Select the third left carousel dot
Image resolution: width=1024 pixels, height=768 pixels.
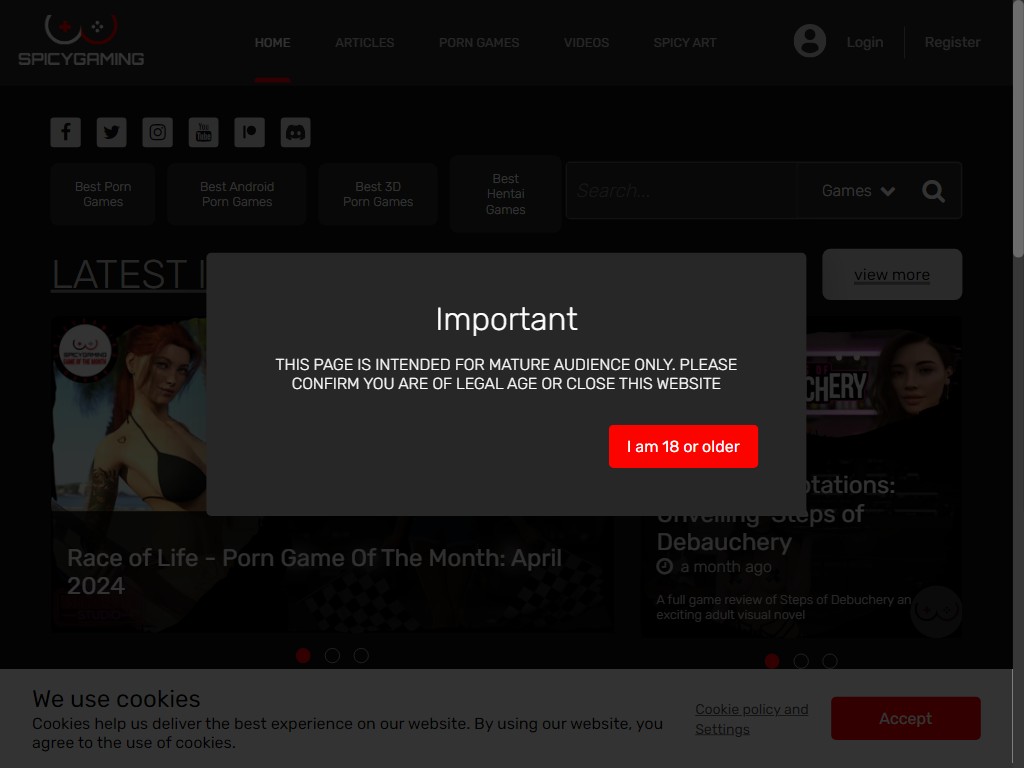click(362, 655)
